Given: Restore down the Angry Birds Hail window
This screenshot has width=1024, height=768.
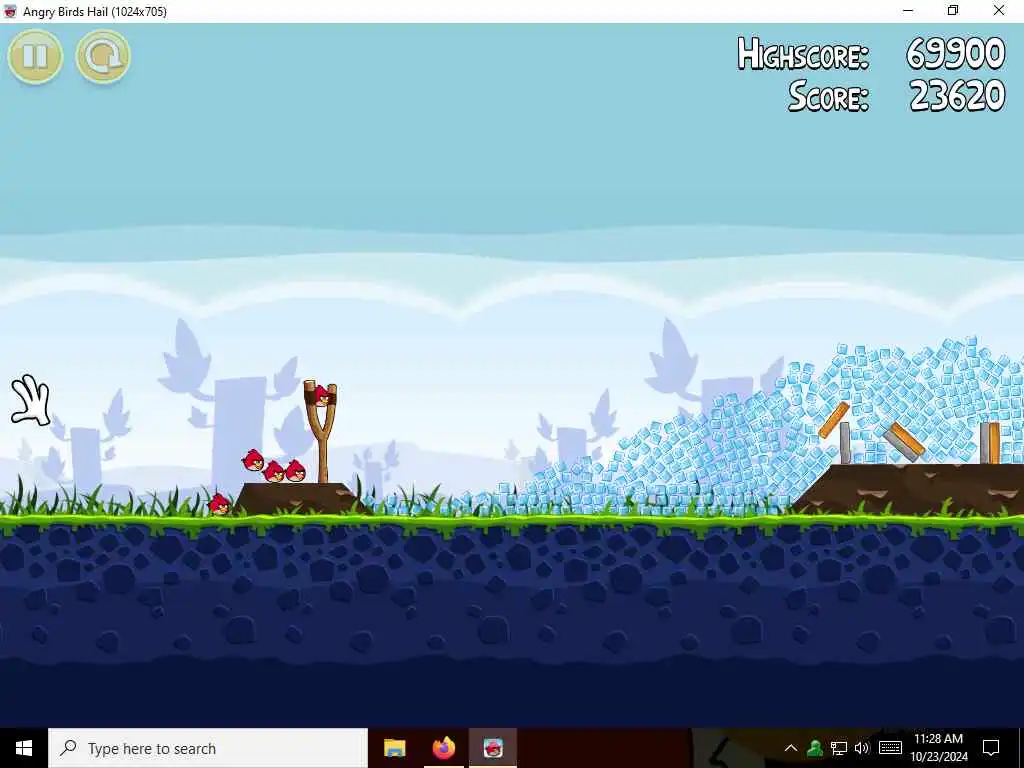Looking at the screenshot, I should click(953, 11).
